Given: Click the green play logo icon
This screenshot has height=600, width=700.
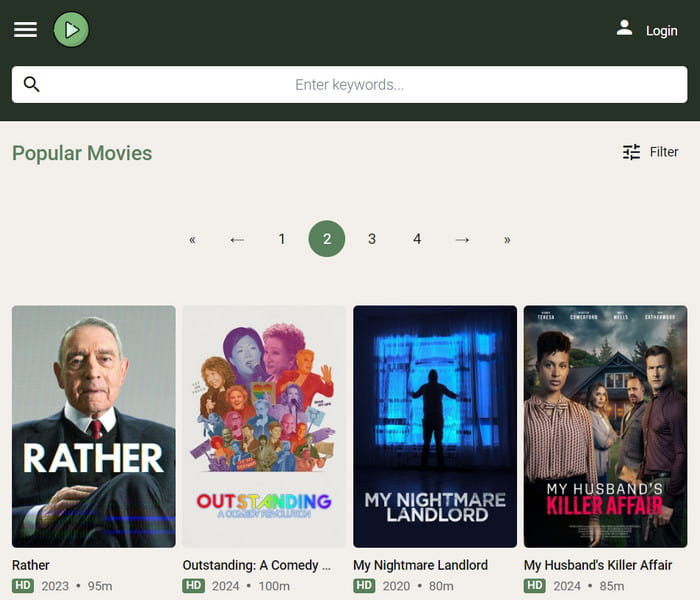Looking at the screenshot, I should click(71, 30).
